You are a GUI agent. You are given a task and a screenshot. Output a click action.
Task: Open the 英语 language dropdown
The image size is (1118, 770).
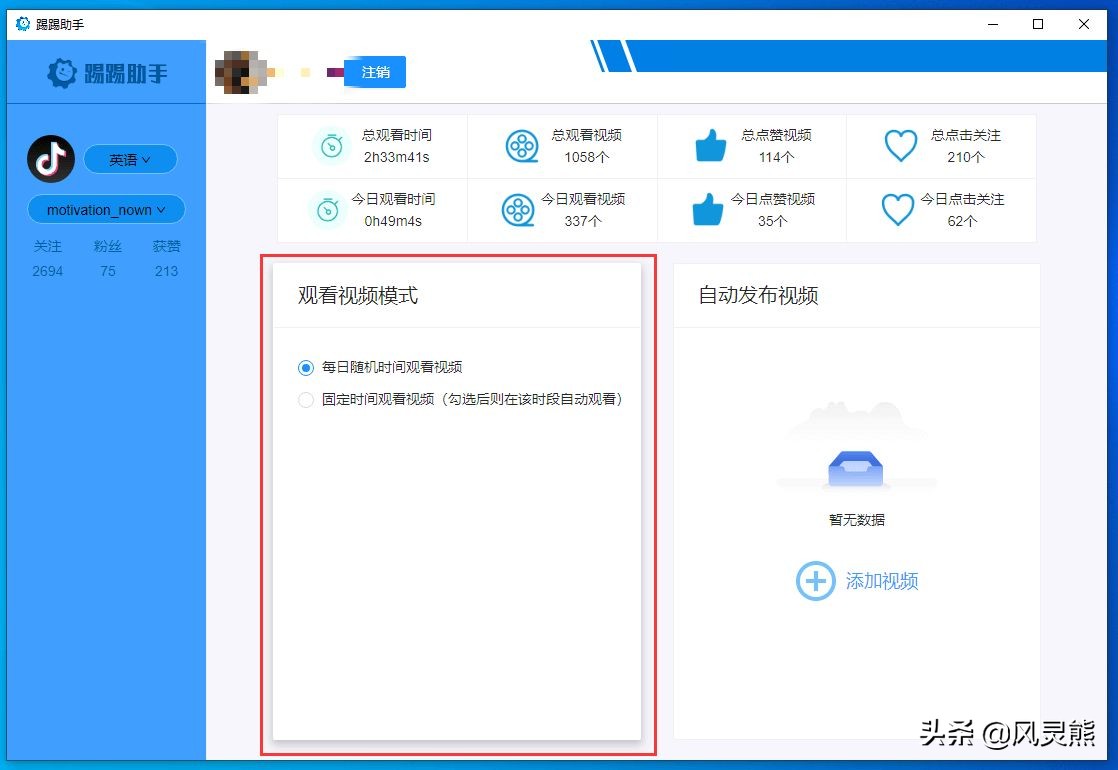[x=130, y=159]
